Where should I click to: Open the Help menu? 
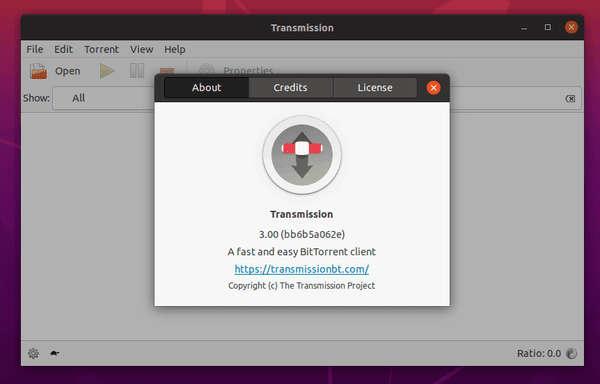[175, 49]
